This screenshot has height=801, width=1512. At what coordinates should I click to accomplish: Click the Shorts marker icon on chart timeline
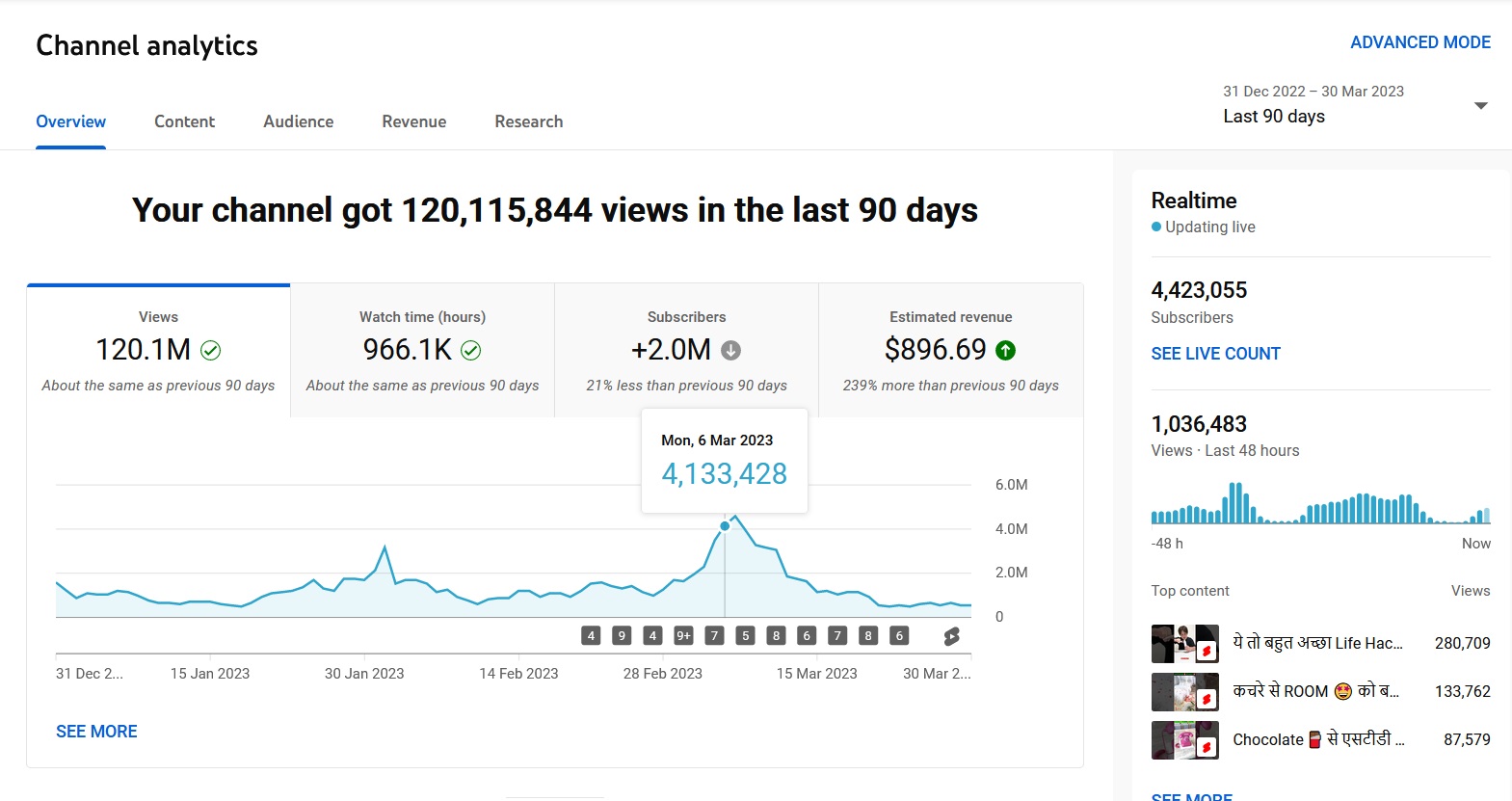pos(951,635)
